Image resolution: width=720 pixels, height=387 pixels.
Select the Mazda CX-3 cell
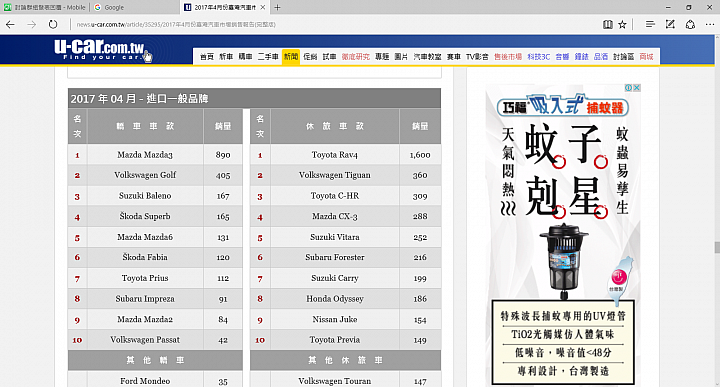click(x=335, y=216)
